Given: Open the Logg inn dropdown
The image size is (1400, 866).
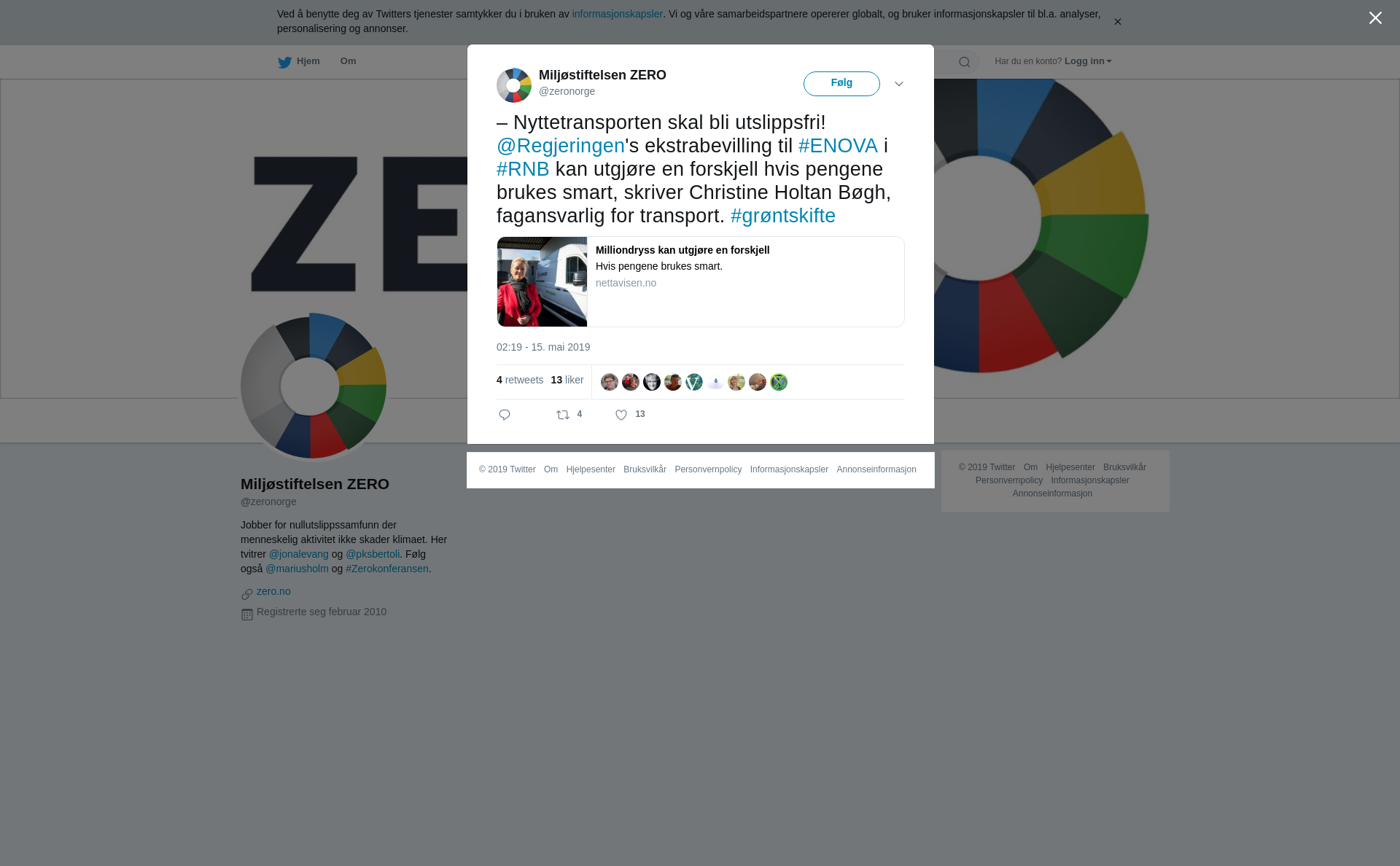Looking at the screenshot, I should click(1088, 61).
